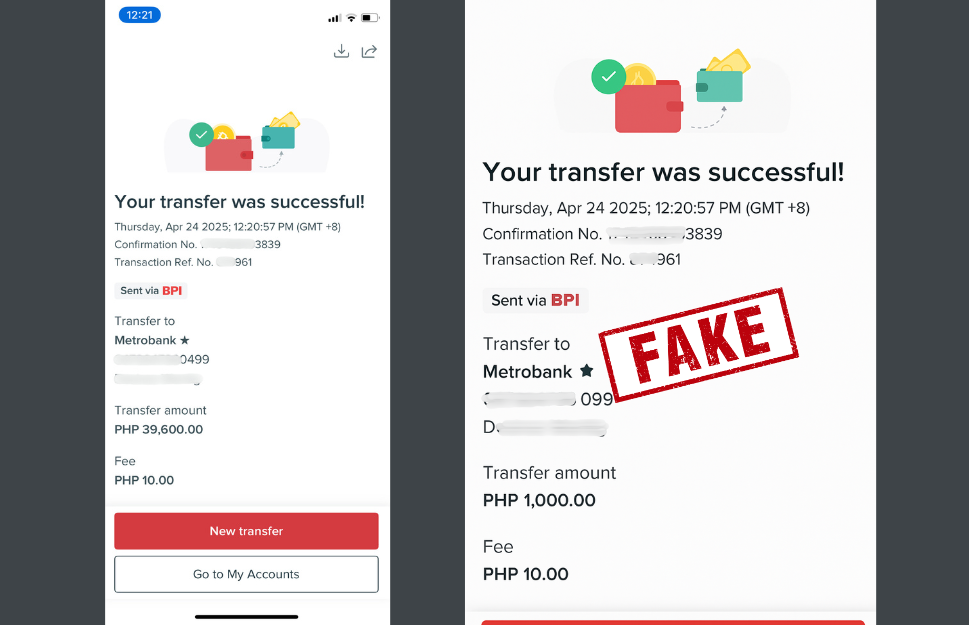Tap the larger Sent via BPI badge
Screen dimensions: 969x625
535,300
